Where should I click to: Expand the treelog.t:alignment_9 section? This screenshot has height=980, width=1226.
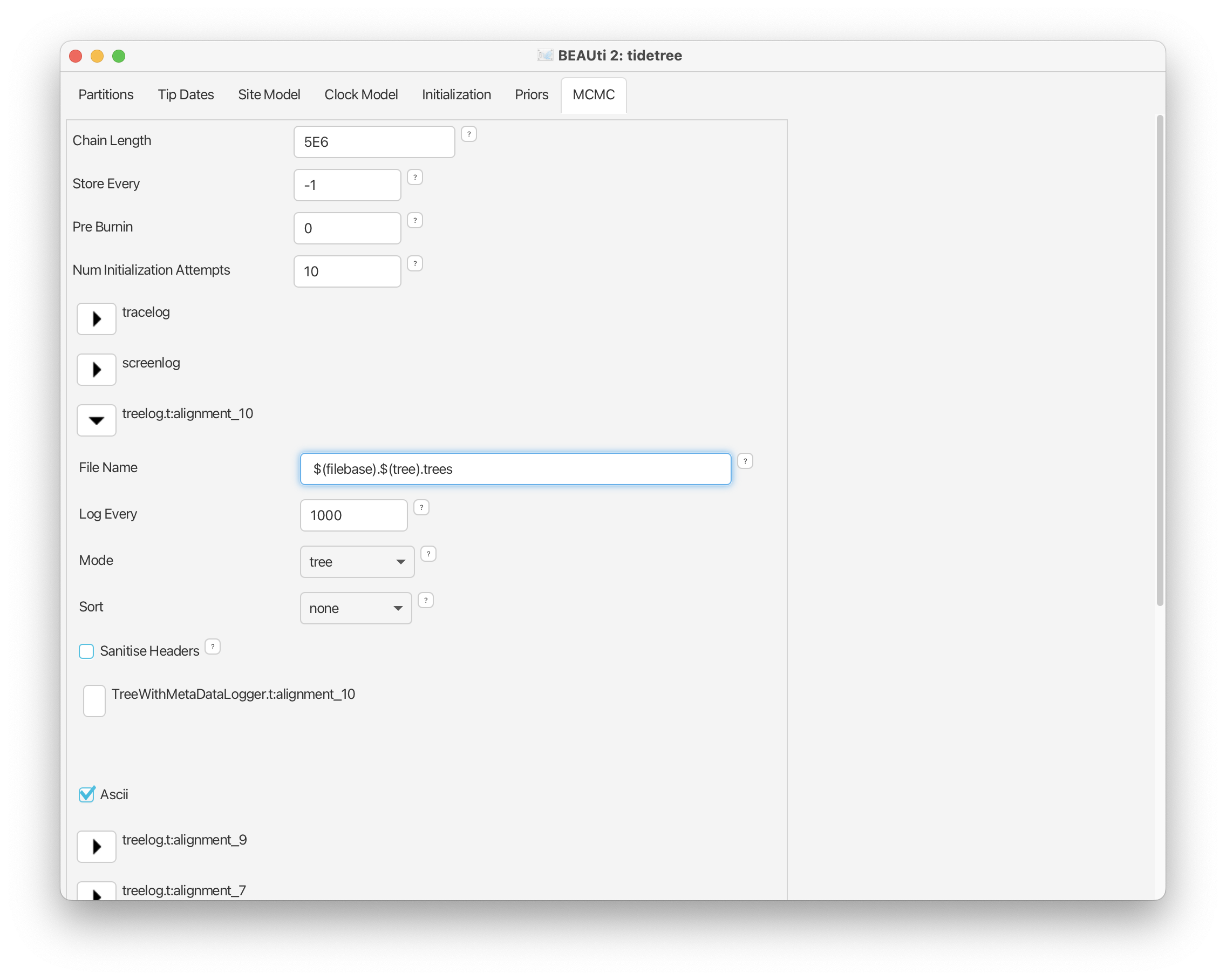click(97, 847)
